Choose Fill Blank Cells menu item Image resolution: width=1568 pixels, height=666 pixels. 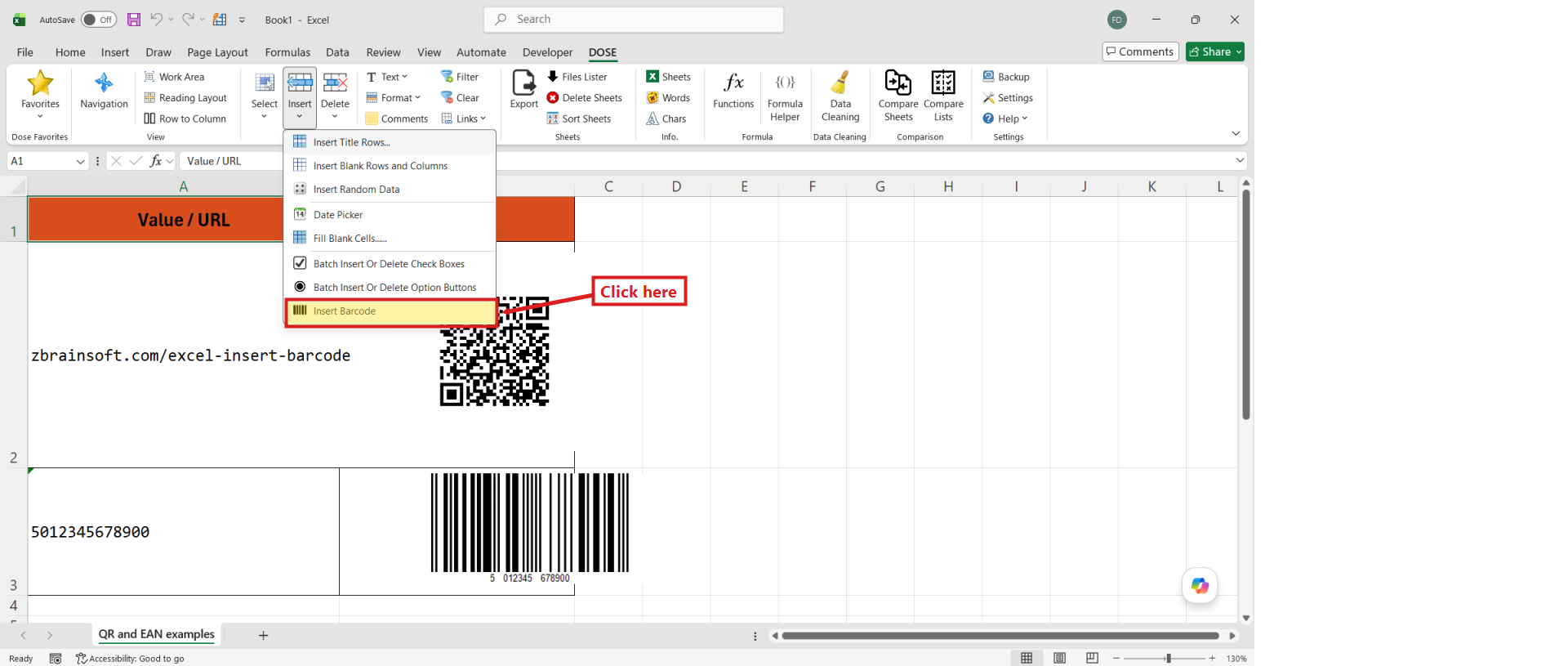click(x=390, y=239)
